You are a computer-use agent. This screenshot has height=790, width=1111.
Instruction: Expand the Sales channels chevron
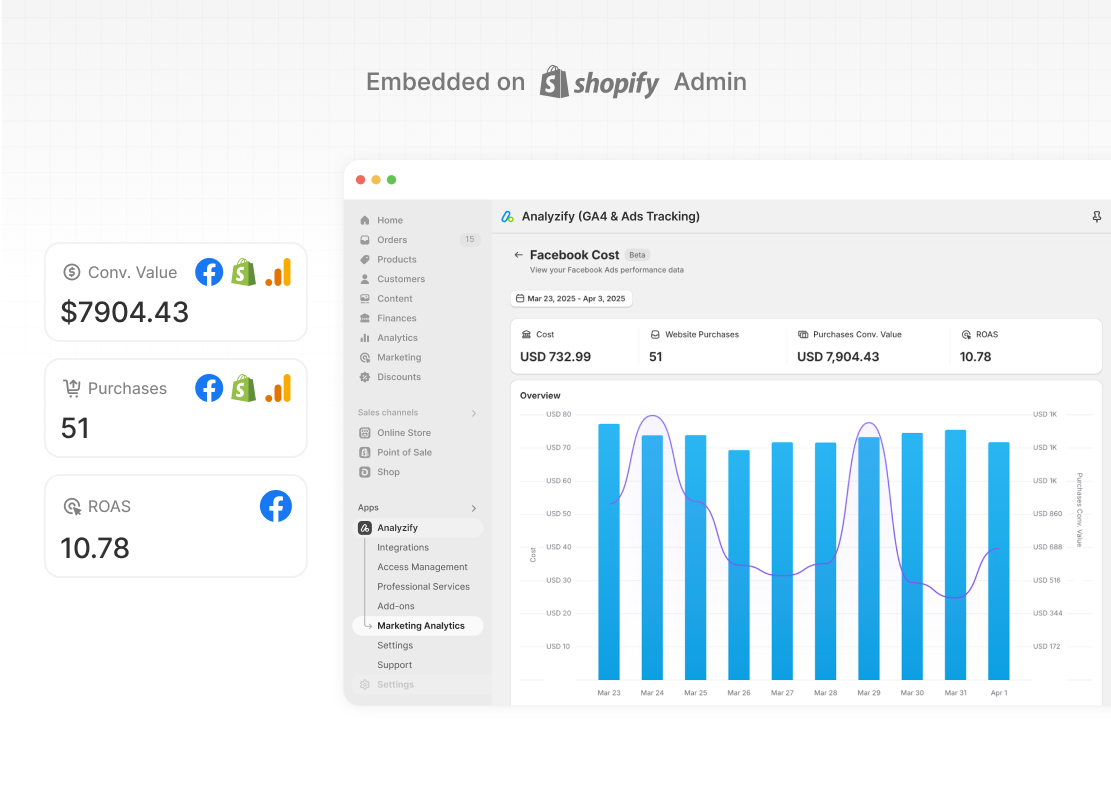(x=474, y=413)
